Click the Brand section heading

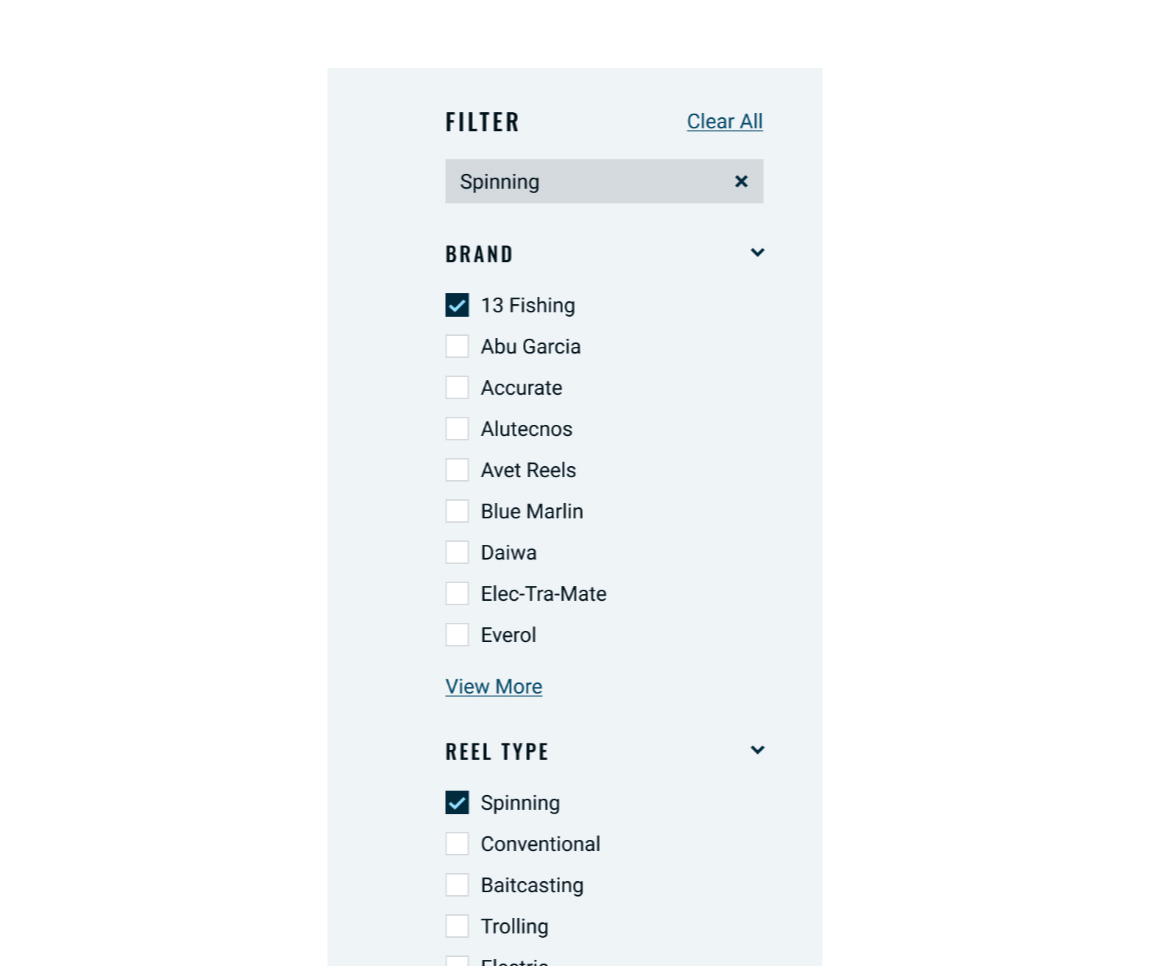coord(479,254)
